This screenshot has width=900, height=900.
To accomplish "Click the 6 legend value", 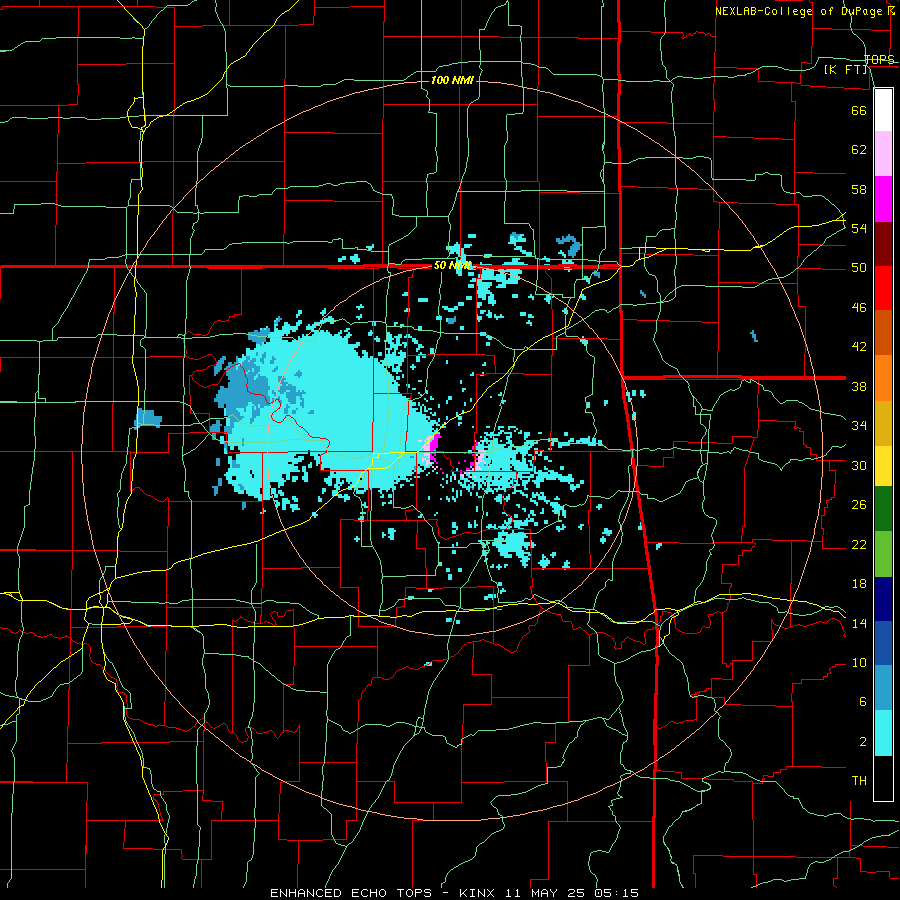I will (863, 702).
